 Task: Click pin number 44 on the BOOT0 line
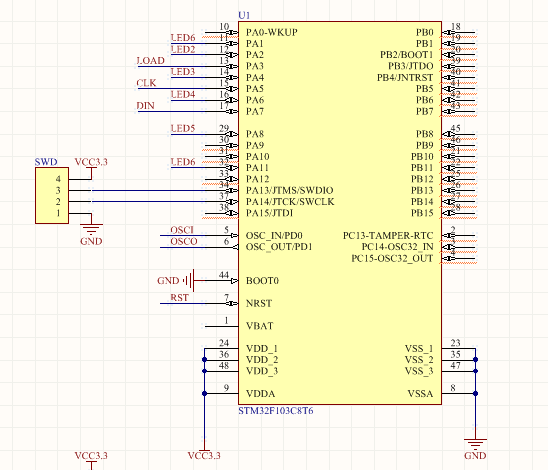point(224,275)
